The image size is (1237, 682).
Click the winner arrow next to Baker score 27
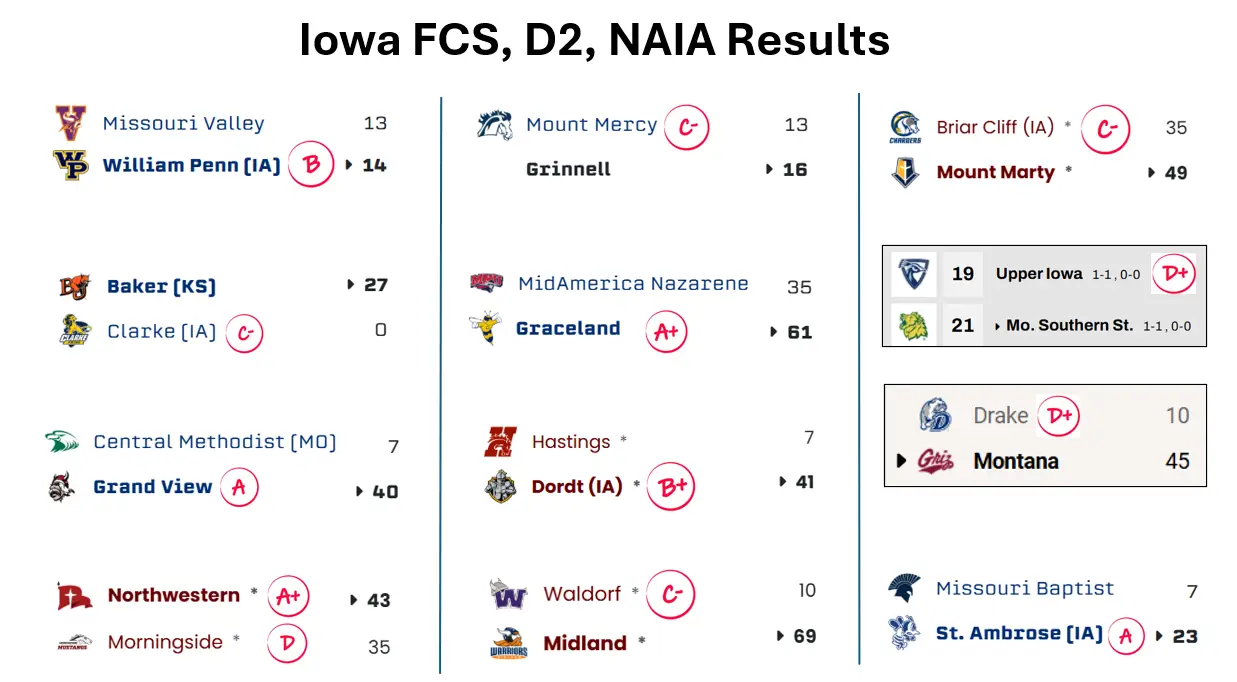pyautogui.click(x=351, y=285)
